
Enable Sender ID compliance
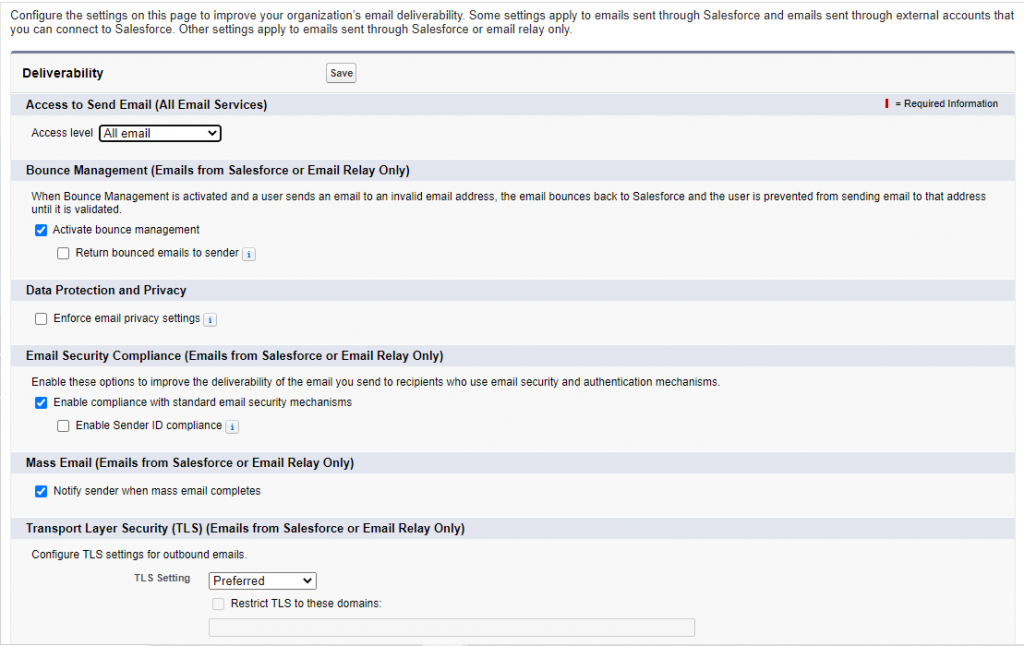point(63,425)
